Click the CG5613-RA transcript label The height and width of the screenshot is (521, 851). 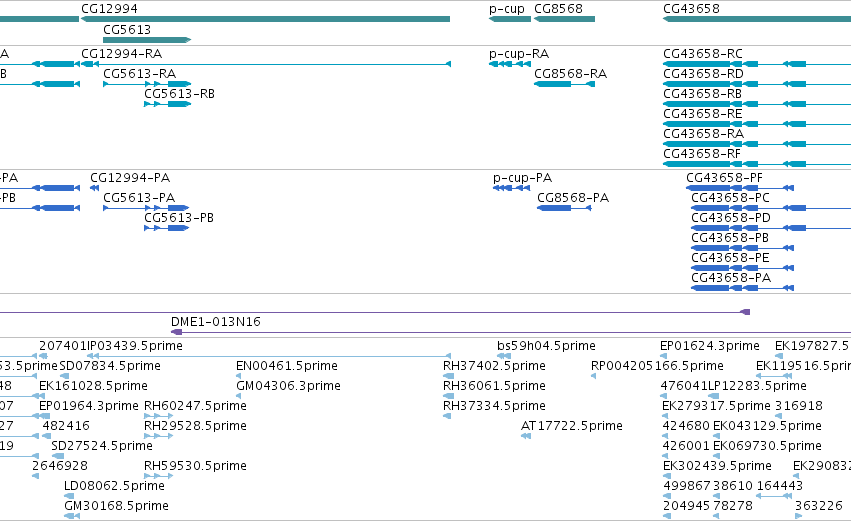[139, 74]
